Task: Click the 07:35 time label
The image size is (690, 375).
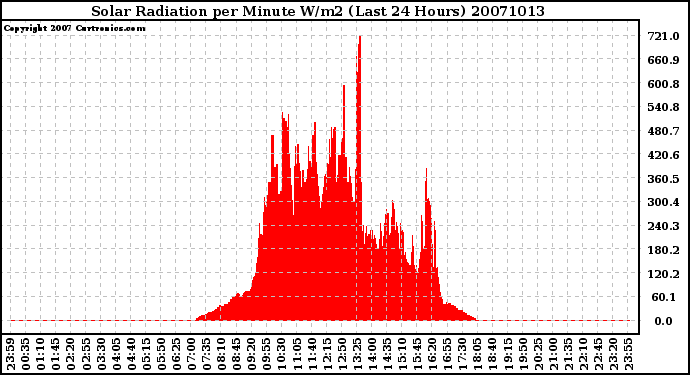Action: point(206,354)
